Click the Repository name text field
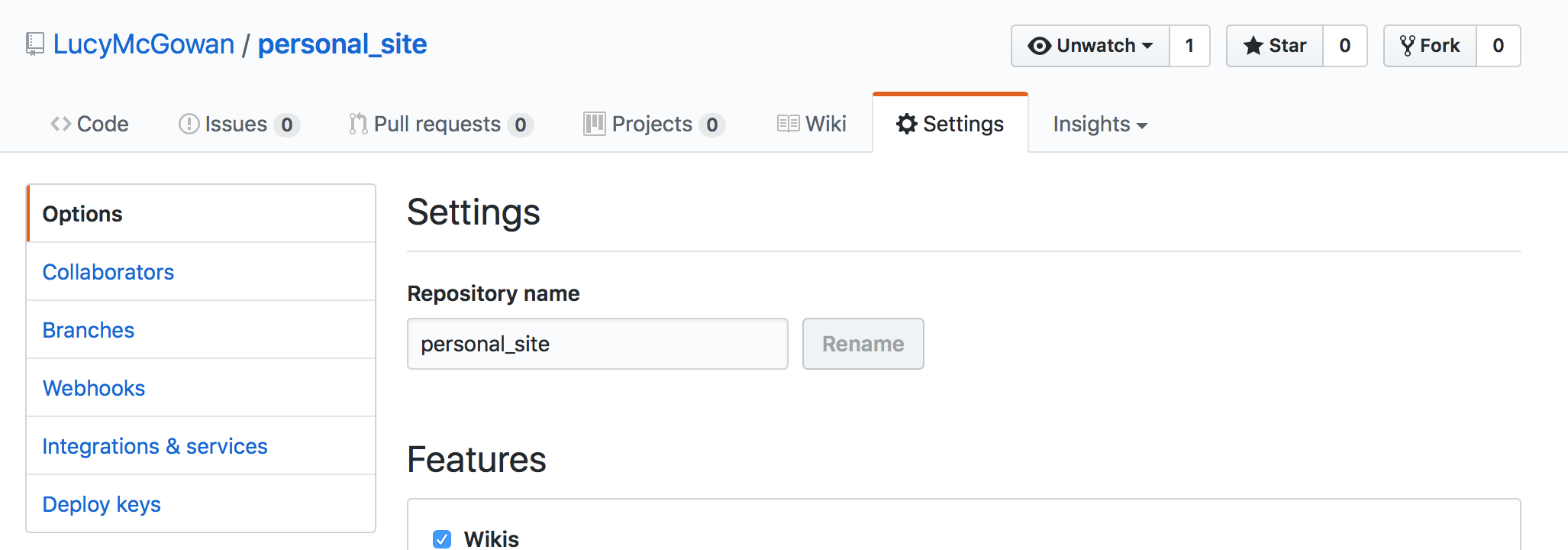The width and height of the screenshot is (1568, 550). coord(597,344)
